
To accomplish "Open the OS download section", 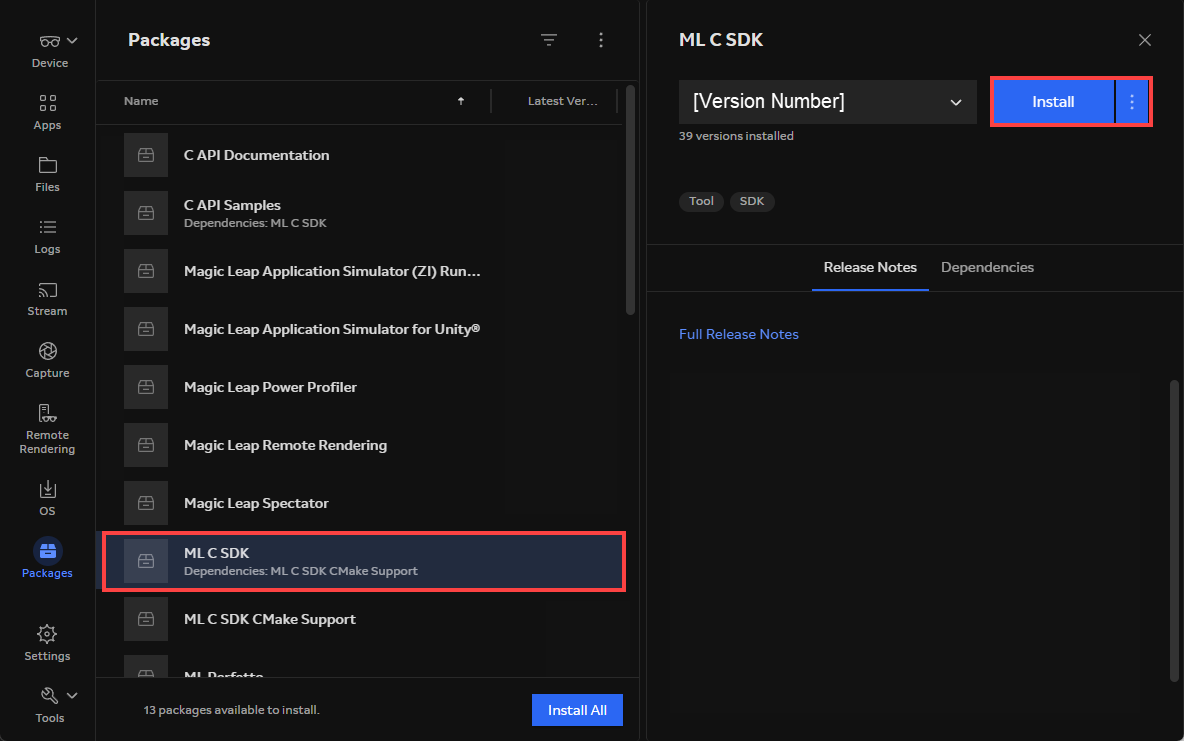I will (x=47, y=497).
